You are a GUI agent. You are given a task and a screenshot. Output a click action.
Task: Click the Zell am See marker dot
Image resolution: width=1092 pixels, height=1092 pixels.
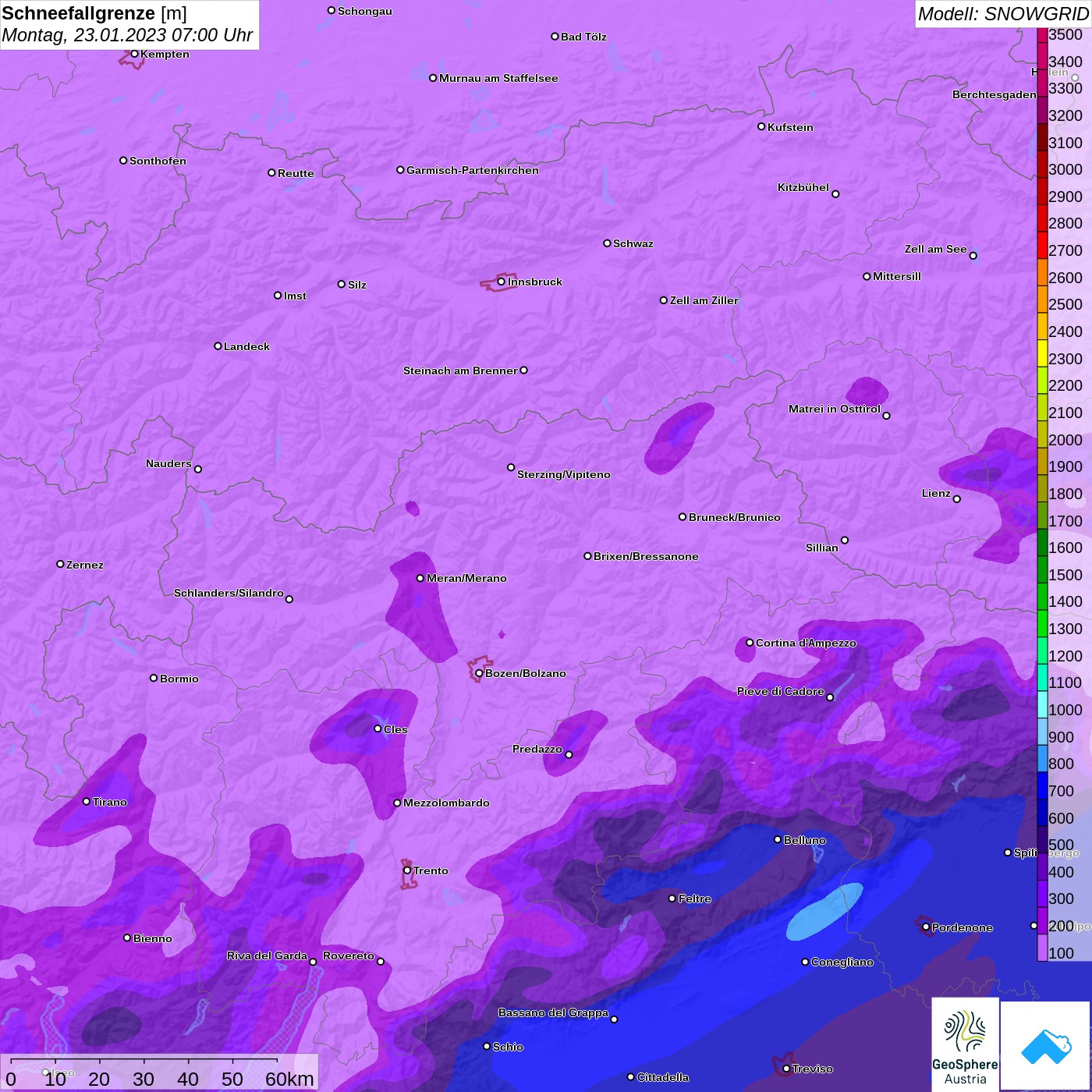point(973,255)
